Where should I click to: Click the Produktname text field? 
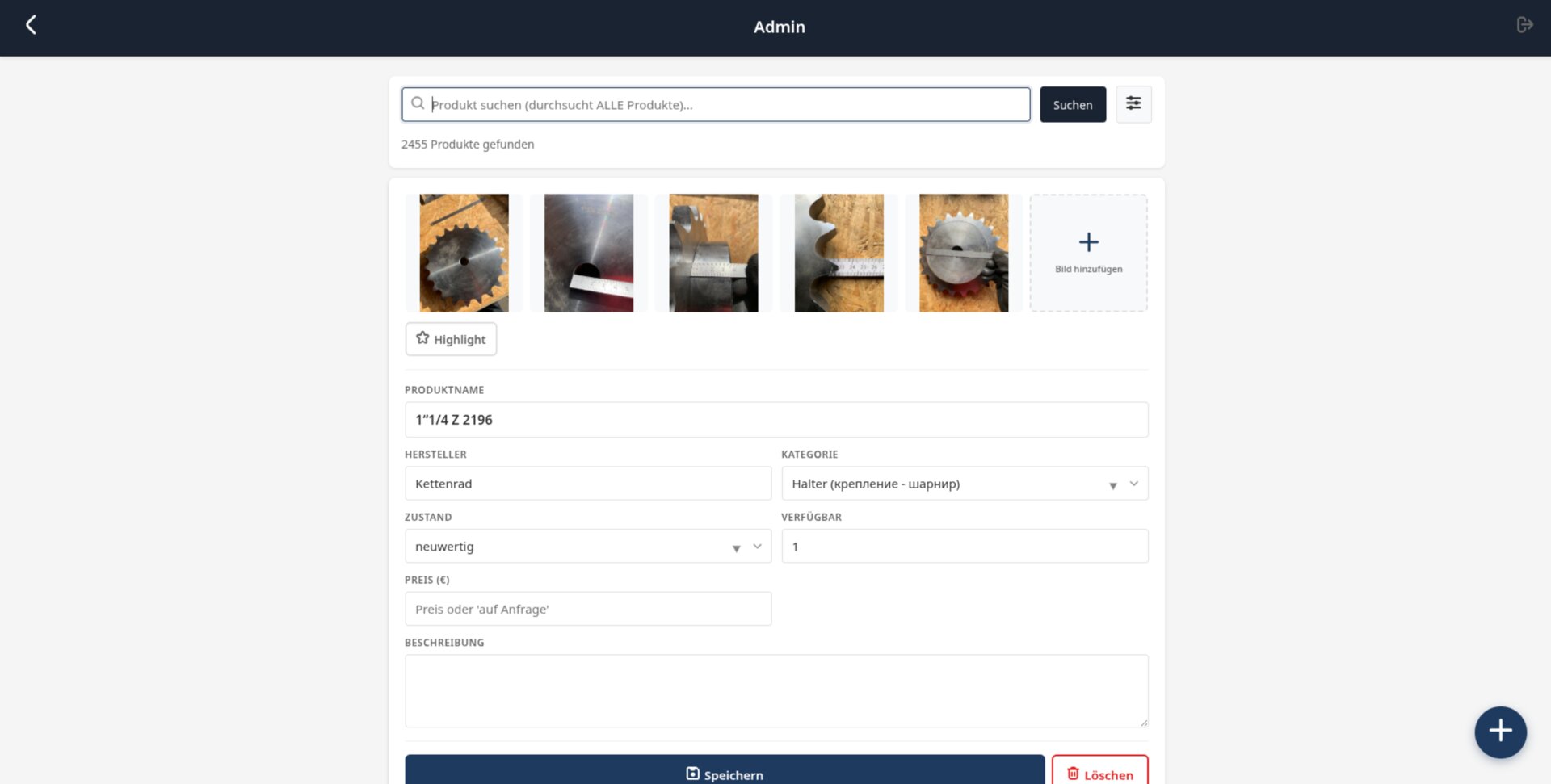tap(775, 420)
